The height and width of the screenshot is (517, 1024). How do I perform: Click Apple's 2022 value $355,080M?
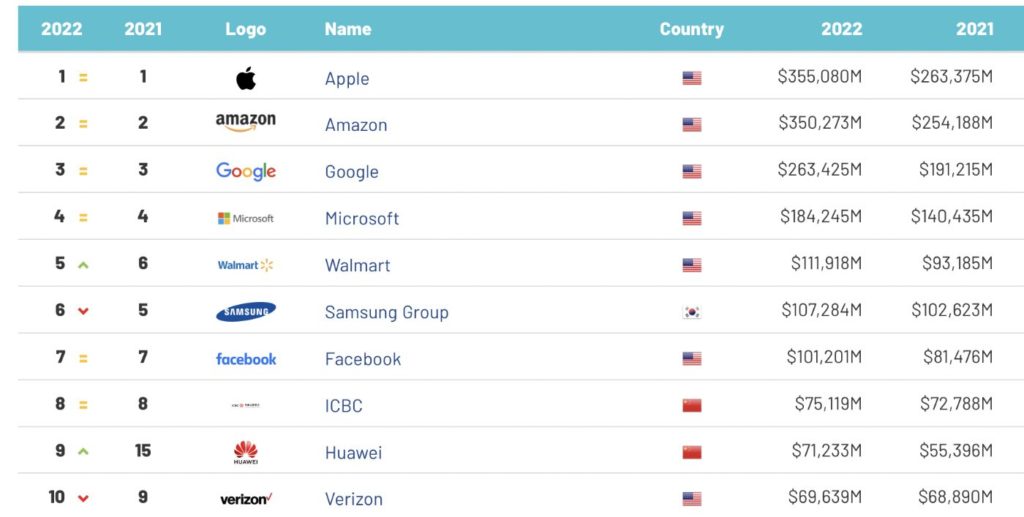click(819, 78)
